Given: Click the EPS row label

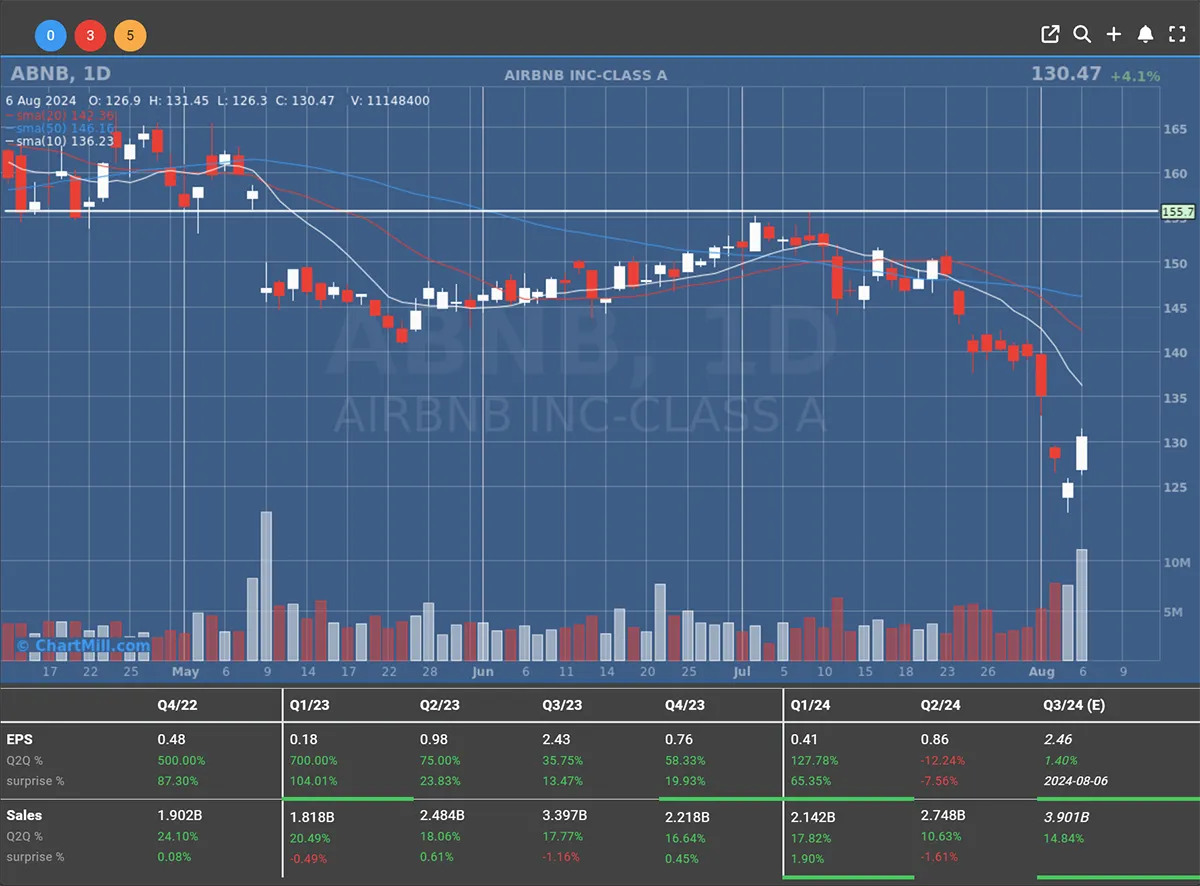Looking at the screenshot, I should tap(20, 740).
